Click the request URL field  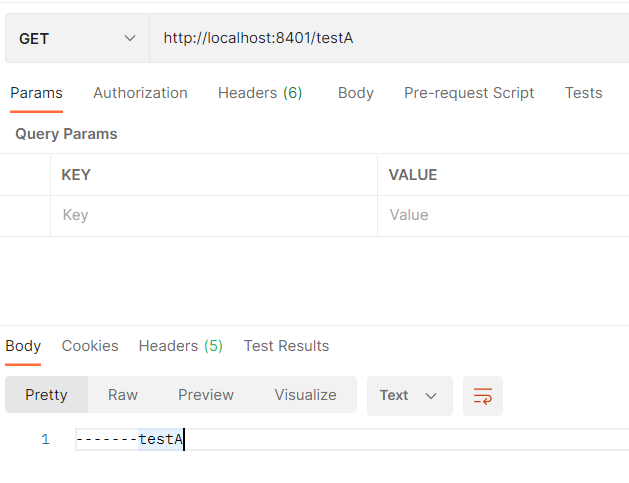389,39
